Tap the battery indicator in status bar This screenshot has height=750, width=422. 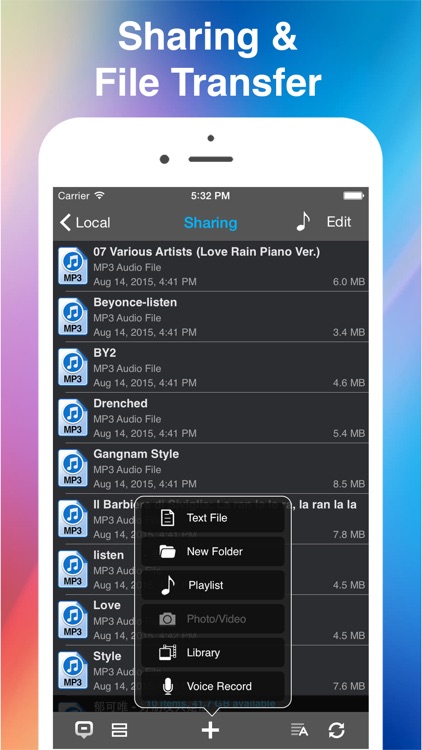click(354, 196)
